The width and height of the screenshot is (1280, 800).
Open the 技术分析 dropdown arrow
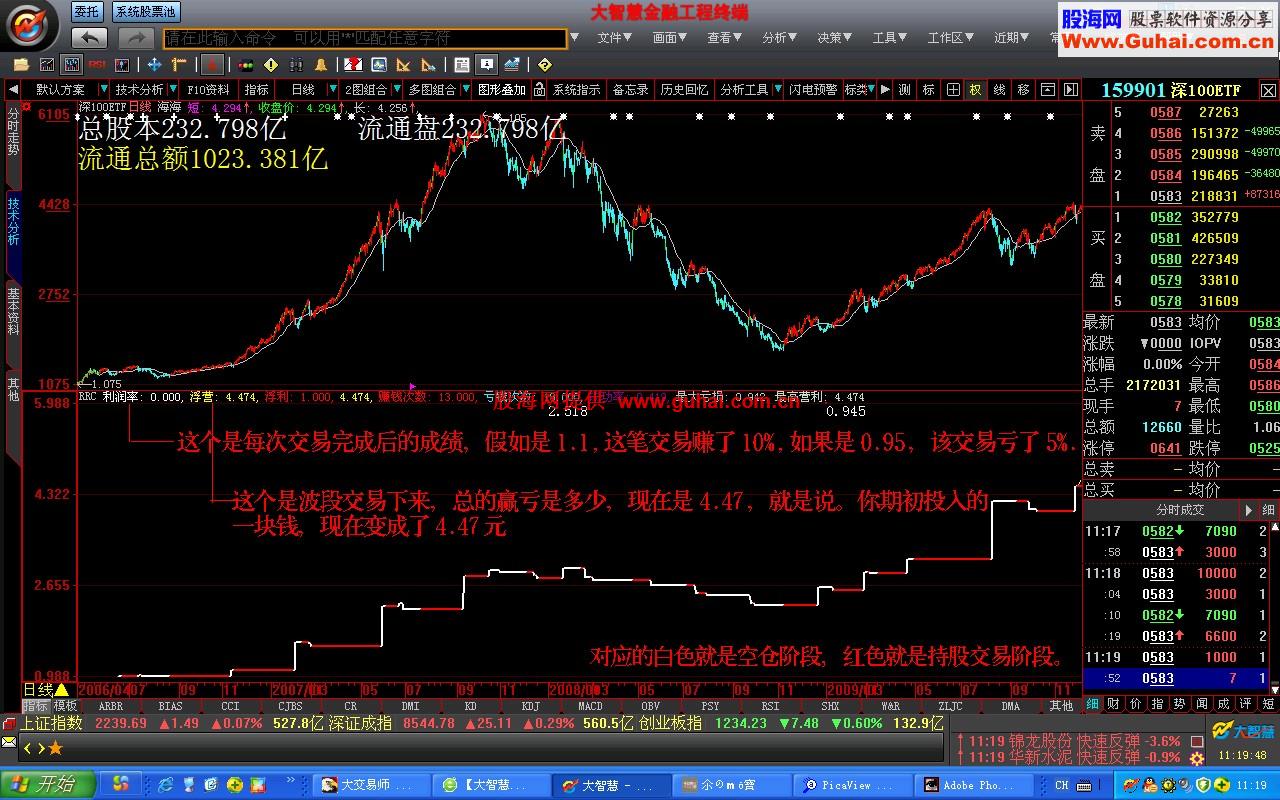pos(172,89)
